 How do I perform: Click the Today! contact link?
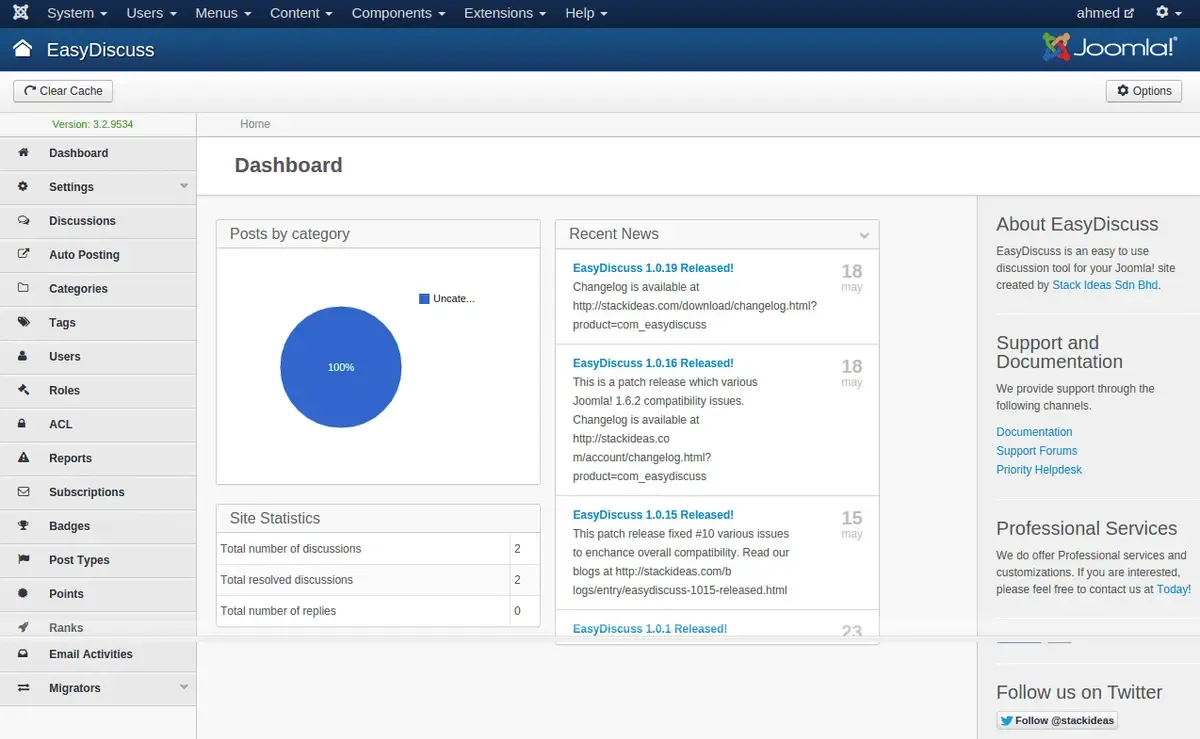pos(1173,589)
